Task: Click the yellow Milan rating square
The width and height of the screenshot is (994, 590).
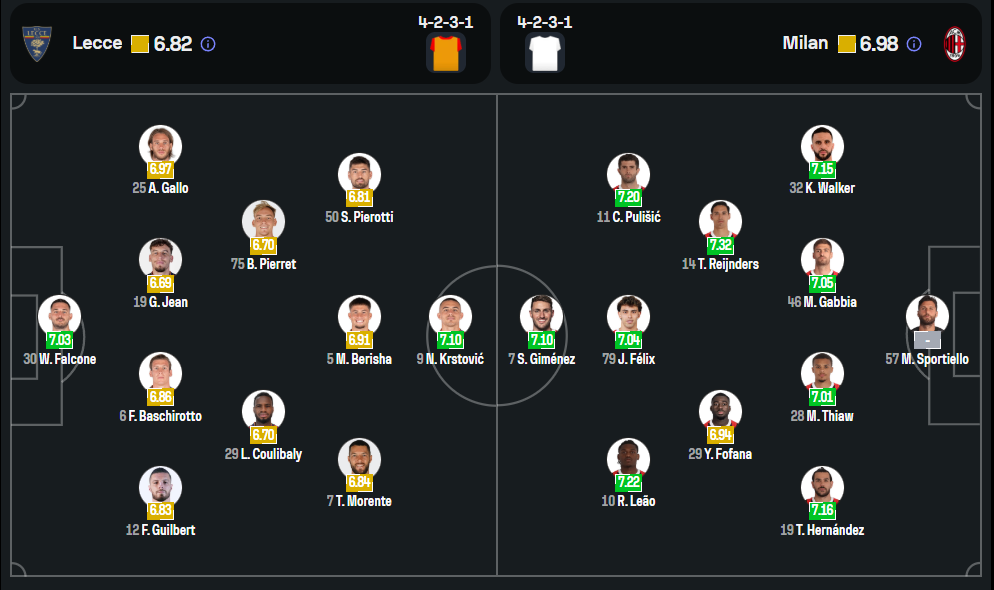Action: 846,44
